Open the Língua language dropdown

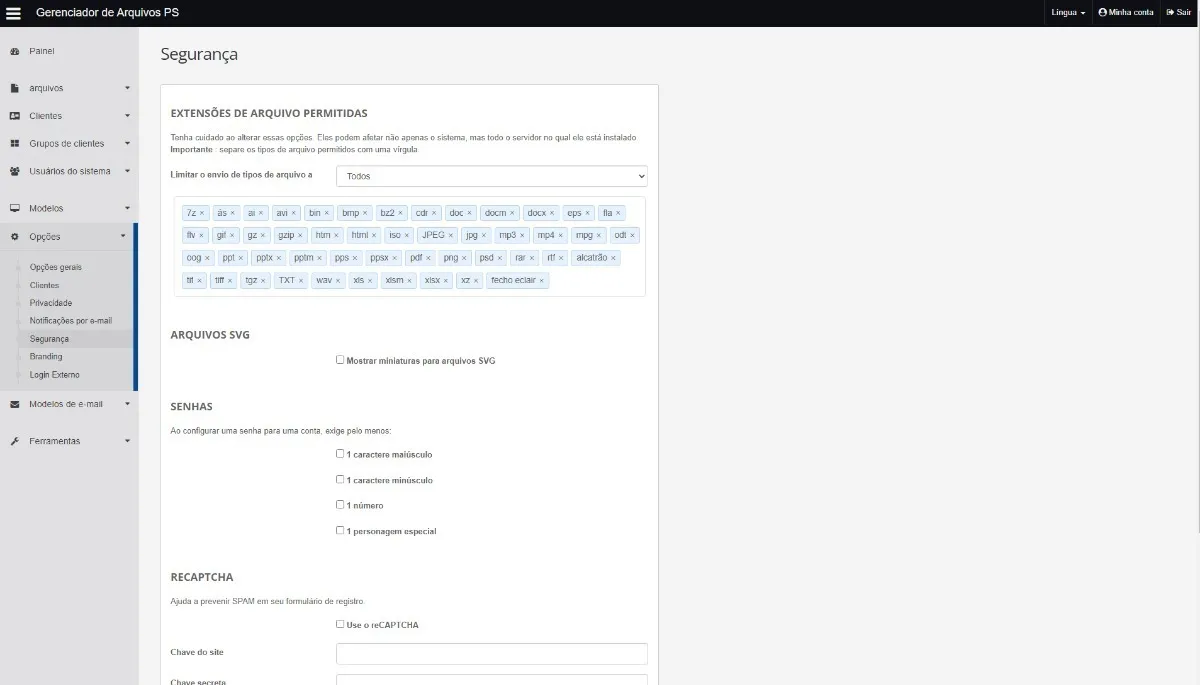tap(1069, 13)
